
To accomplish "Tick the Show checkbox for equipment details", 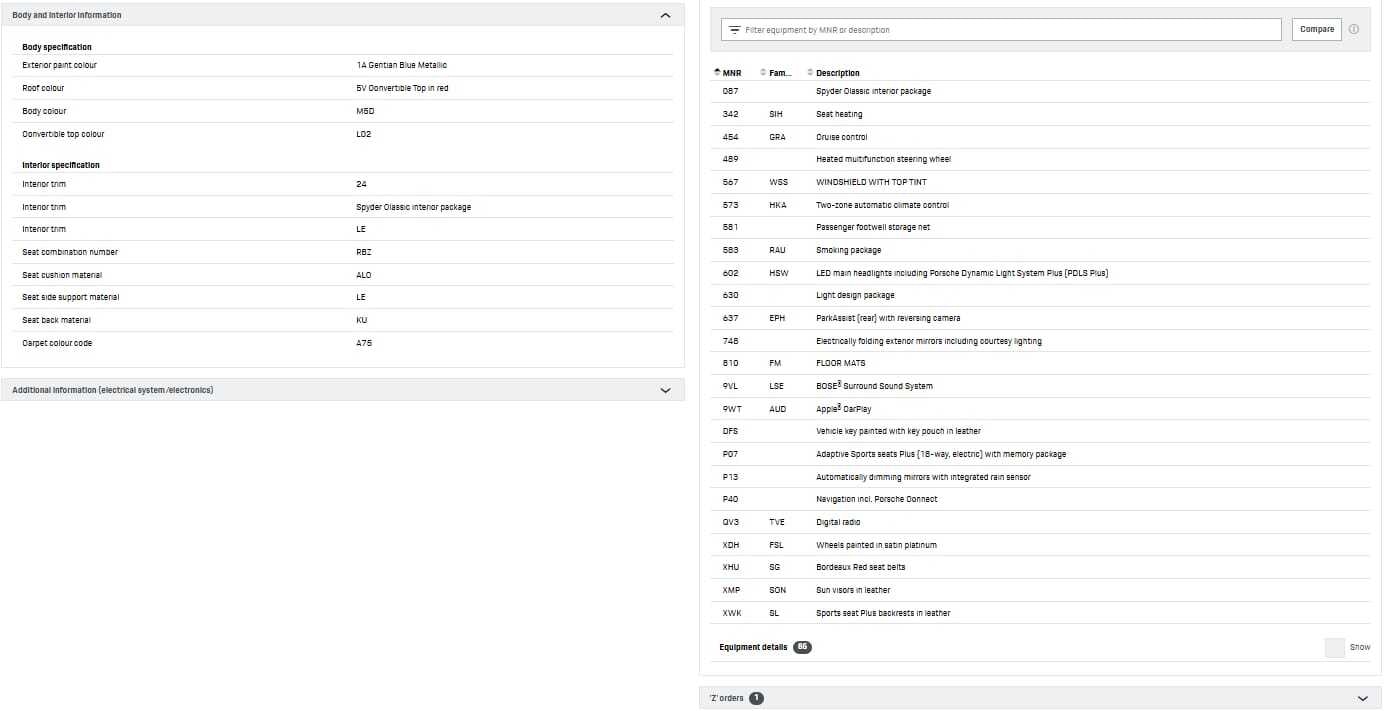I will coord(1334,647).
